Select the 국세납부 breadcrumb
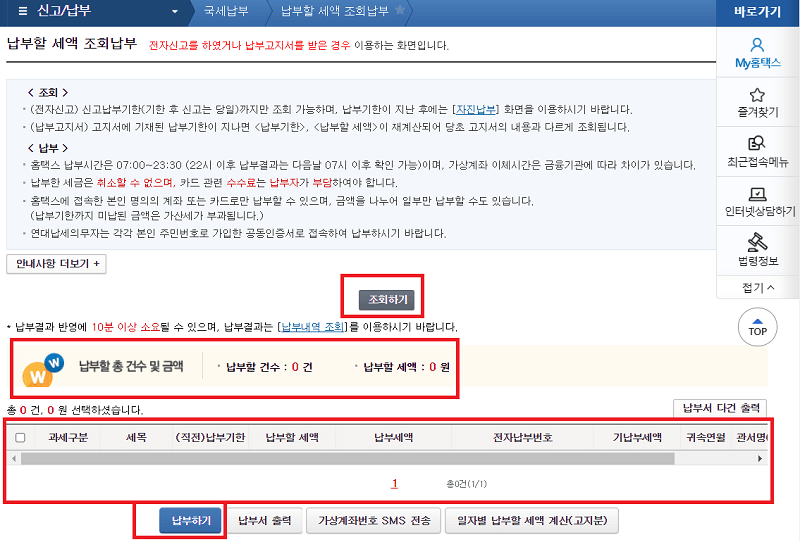Screen dimensions: 800x542 coord(226,11)
